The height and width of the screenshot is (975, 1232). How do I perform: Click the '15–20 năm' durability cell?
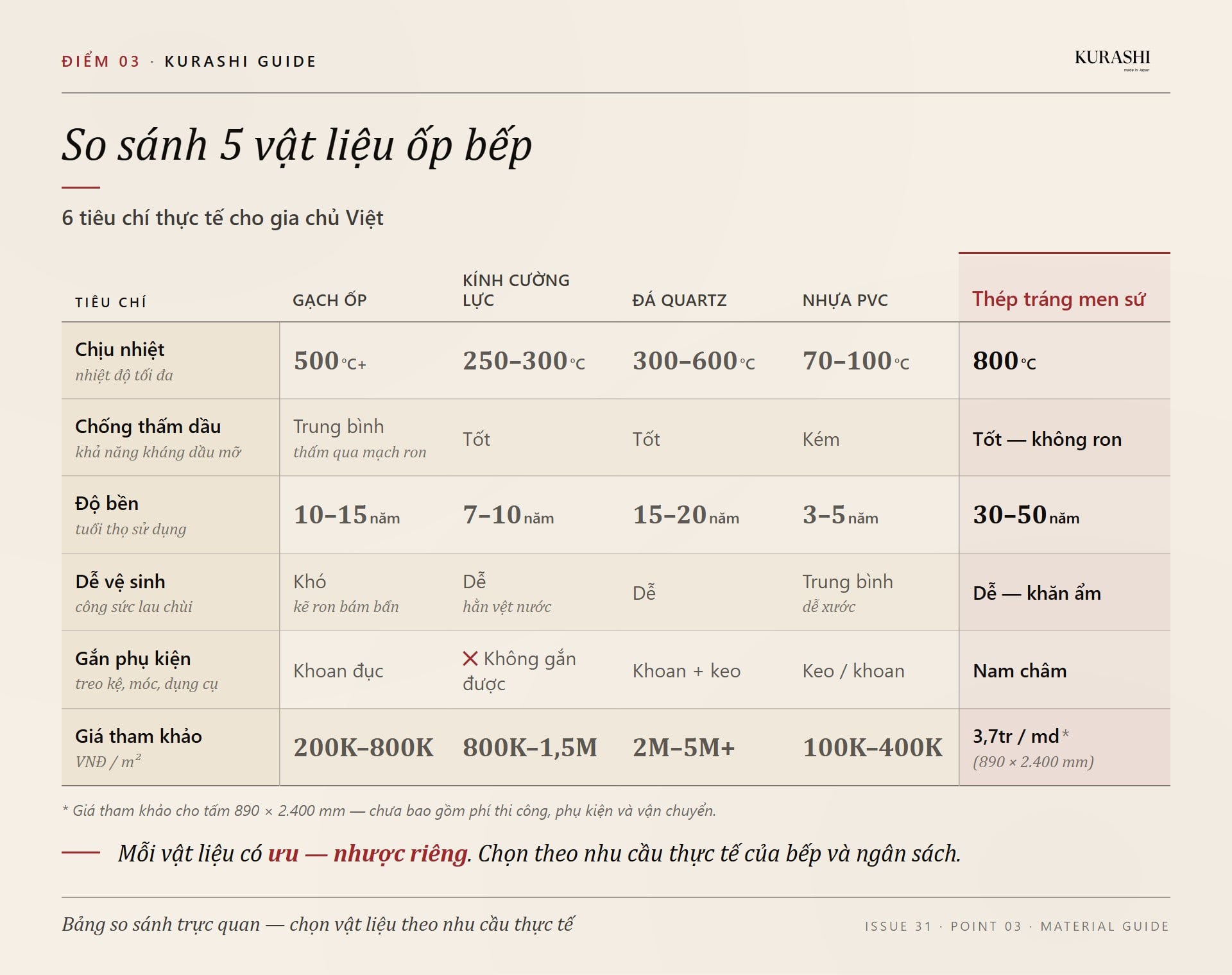(686, 515)
